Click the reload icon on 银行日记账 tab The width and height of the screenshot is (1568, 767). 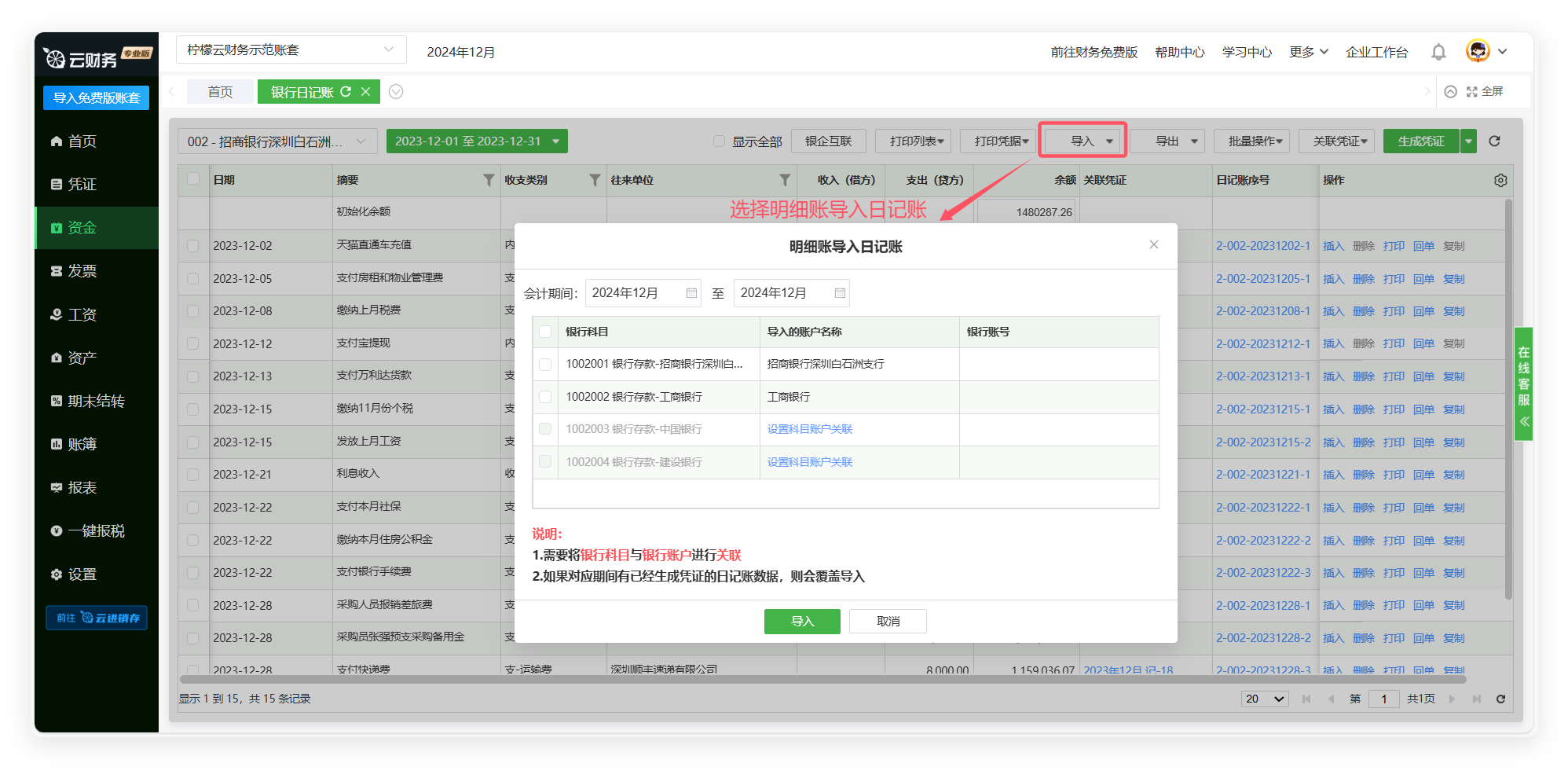(x=346, y=92)
